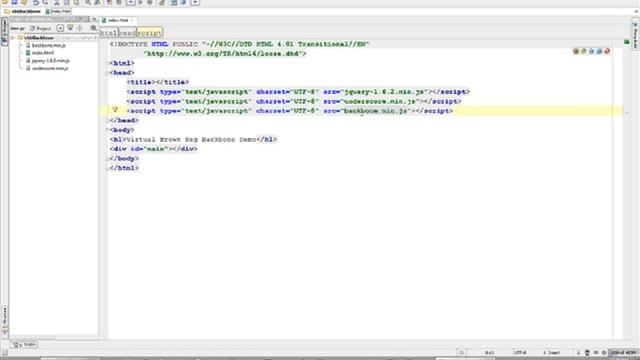Click the Save All toolbar icon
Image resolution: width=640 pixels, height=360 pixels.
pyautogui.click(x=14, y=2)
